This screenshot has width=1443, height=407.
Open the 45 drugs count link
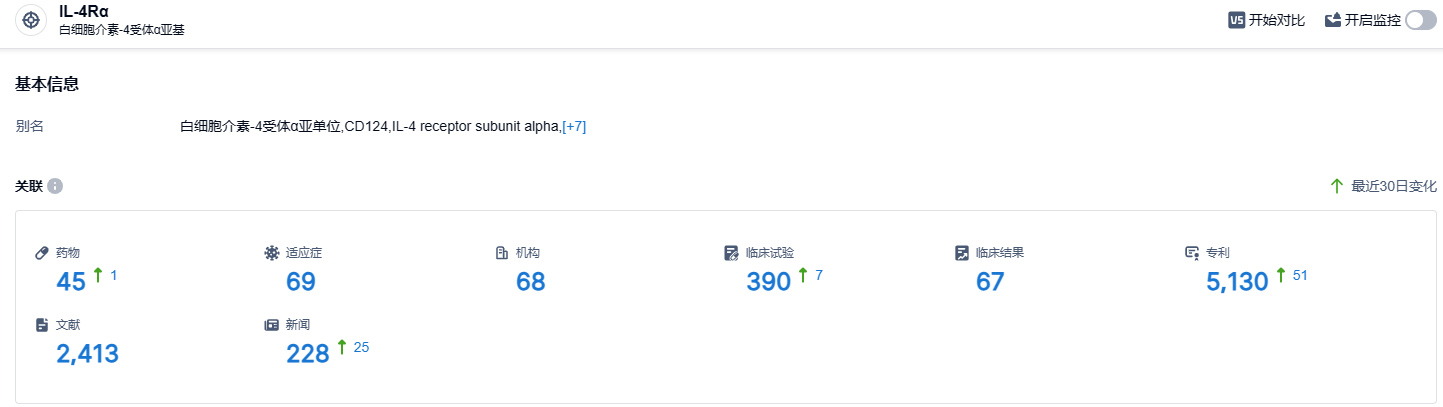click(71, 282)
